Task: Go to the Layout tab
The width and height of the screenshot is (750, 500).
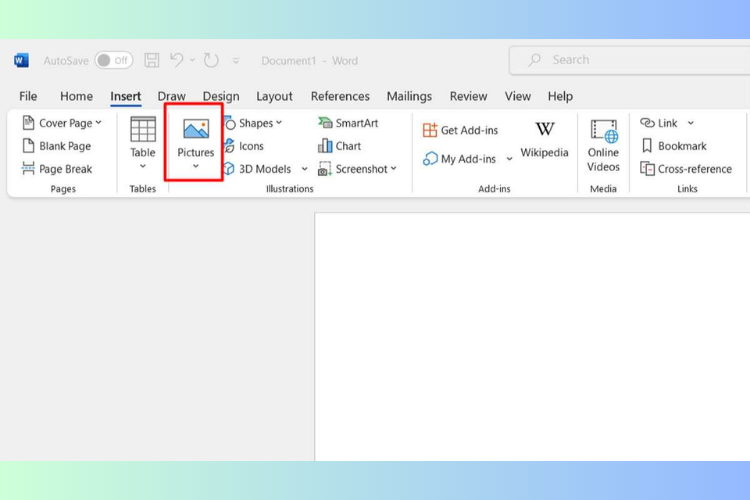Action: (x=274, y=96)
